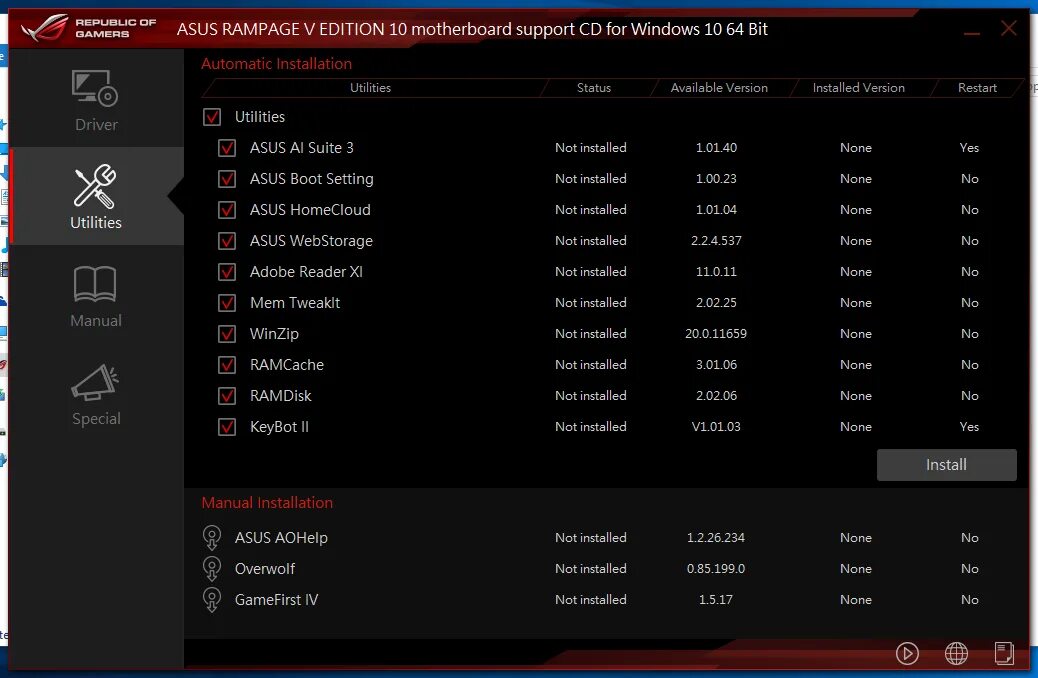Uncheck ASUS AI Suite 3
This screenshot has width=1038, height=678.
point(227,148)
